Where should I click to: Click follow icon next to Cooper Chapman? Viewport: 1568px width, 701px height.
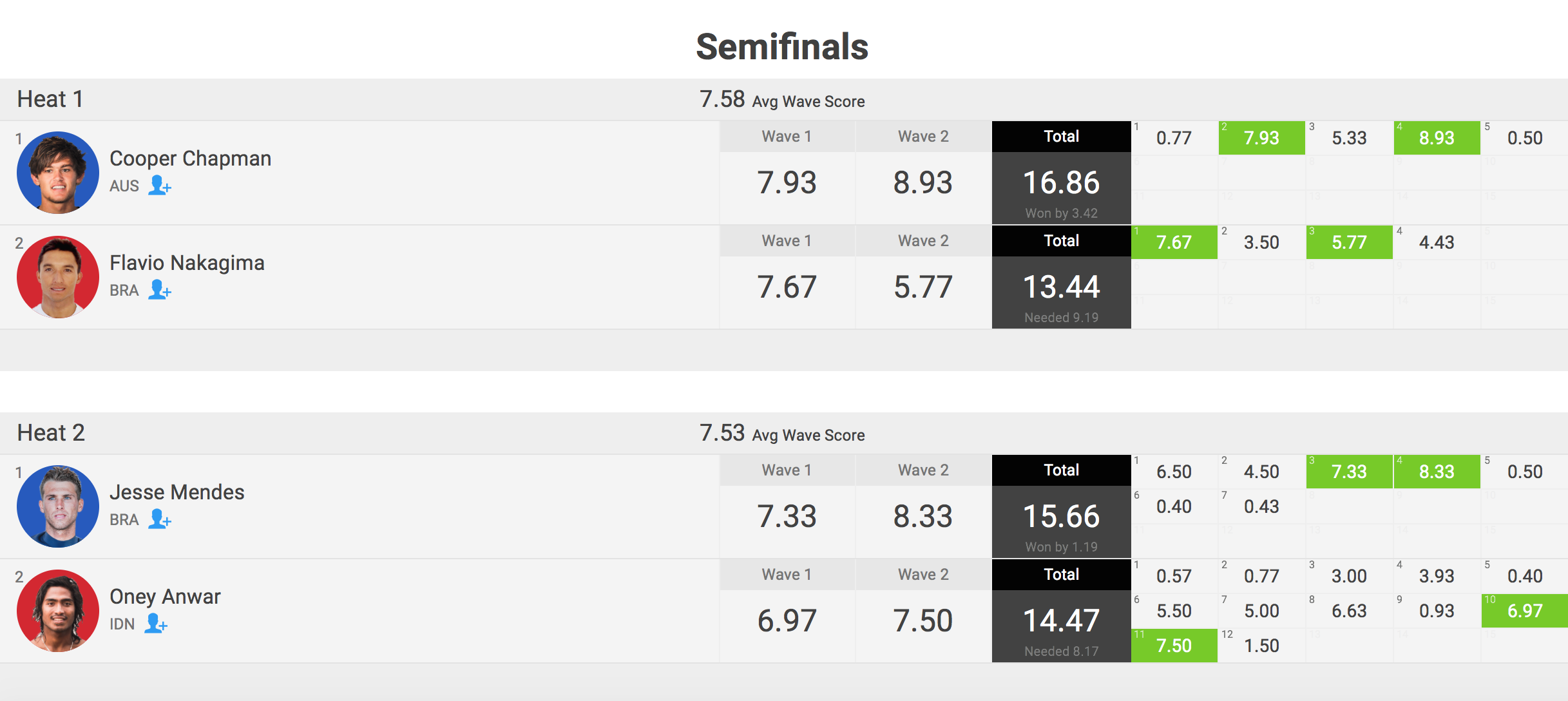(x=159, y=186)
